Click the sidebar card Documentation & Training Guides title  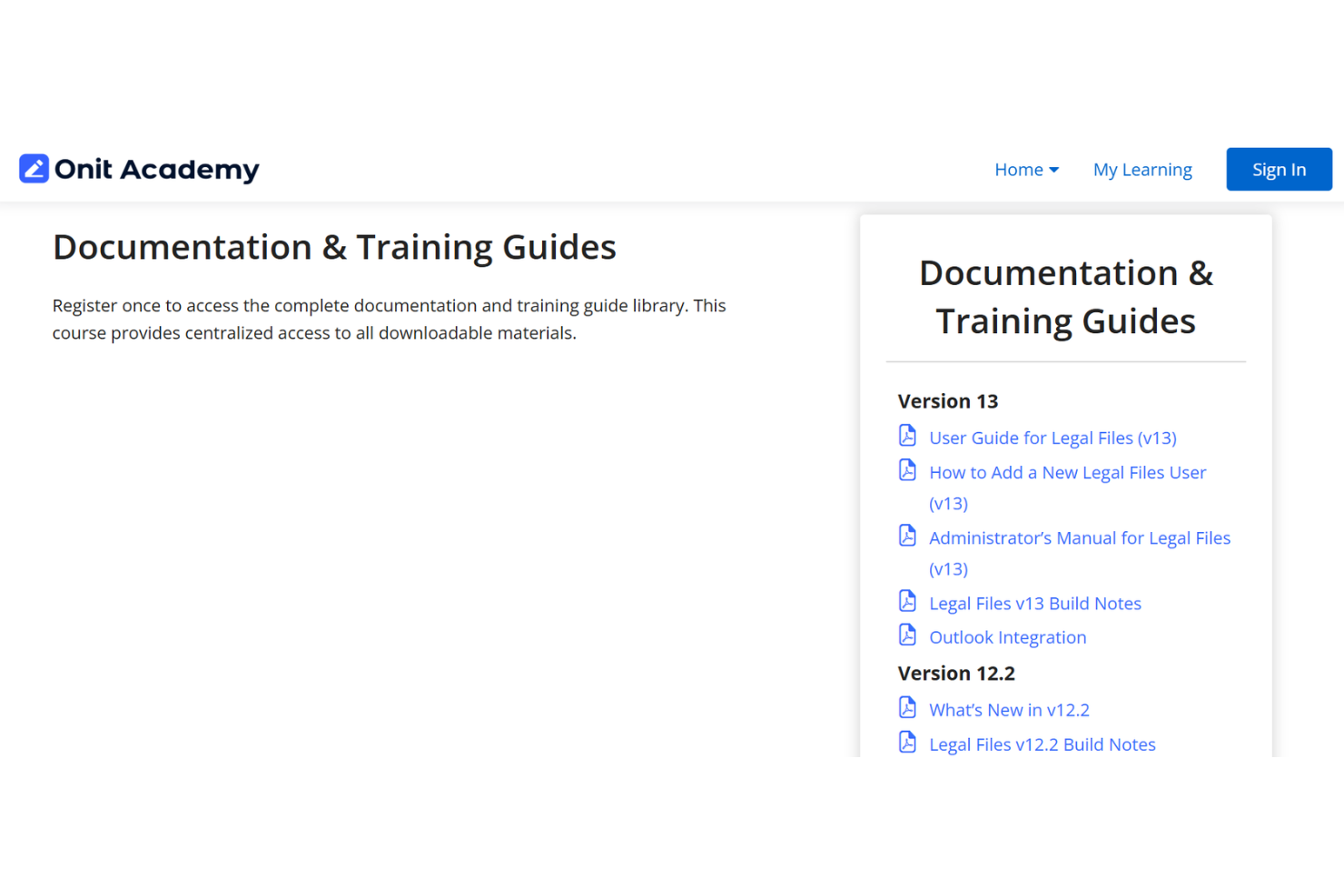tap(1066, 297)
